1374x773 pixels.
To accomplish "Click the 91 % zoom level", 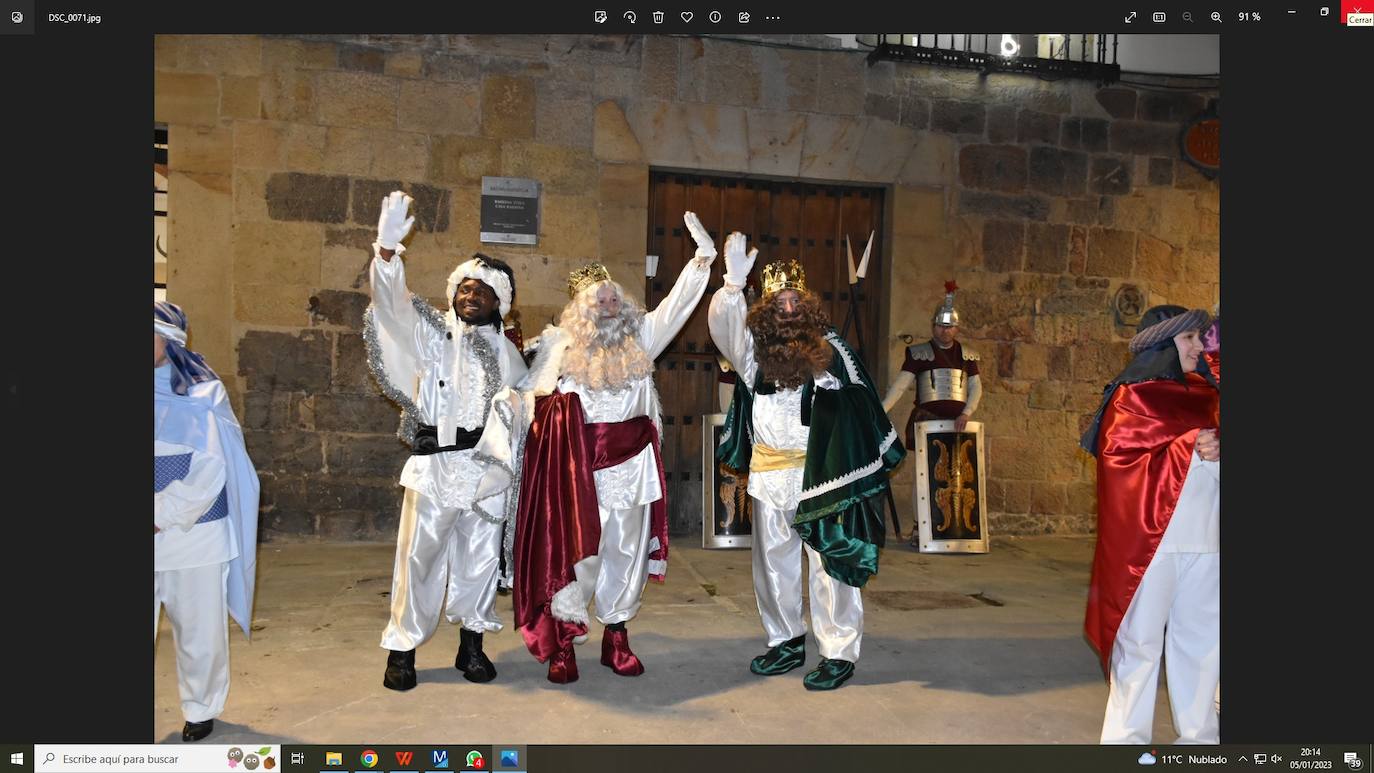I will pos(1249,17).
